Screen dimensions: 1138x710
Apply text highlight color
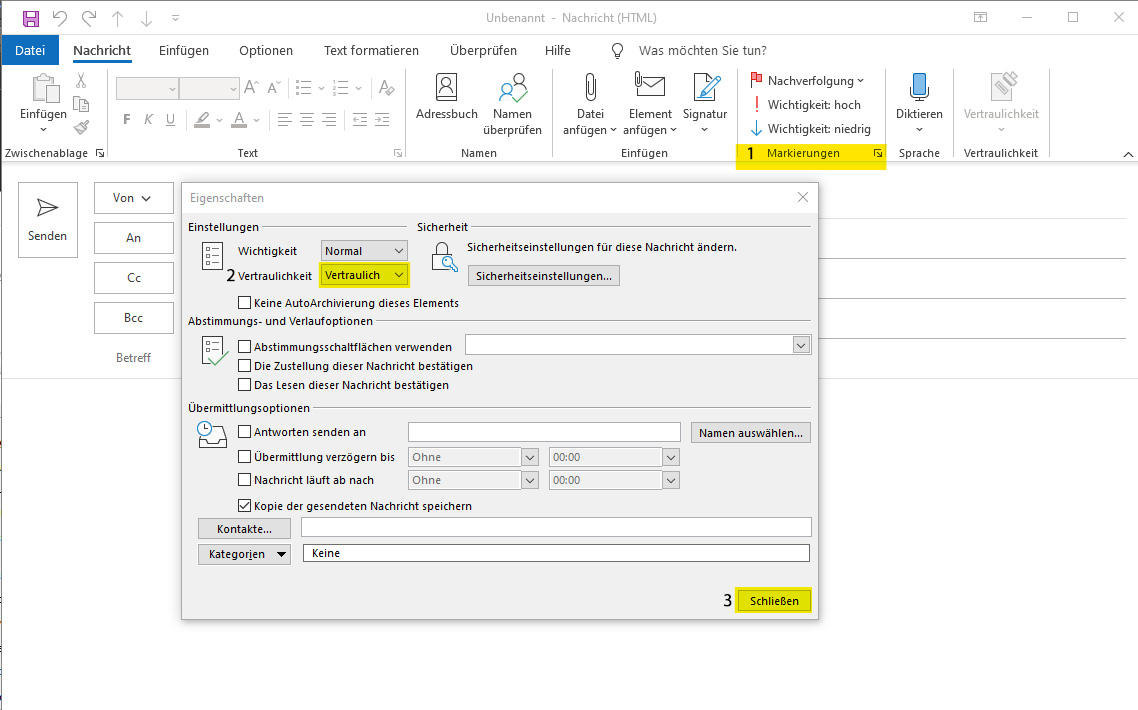(x=202, y=120)
